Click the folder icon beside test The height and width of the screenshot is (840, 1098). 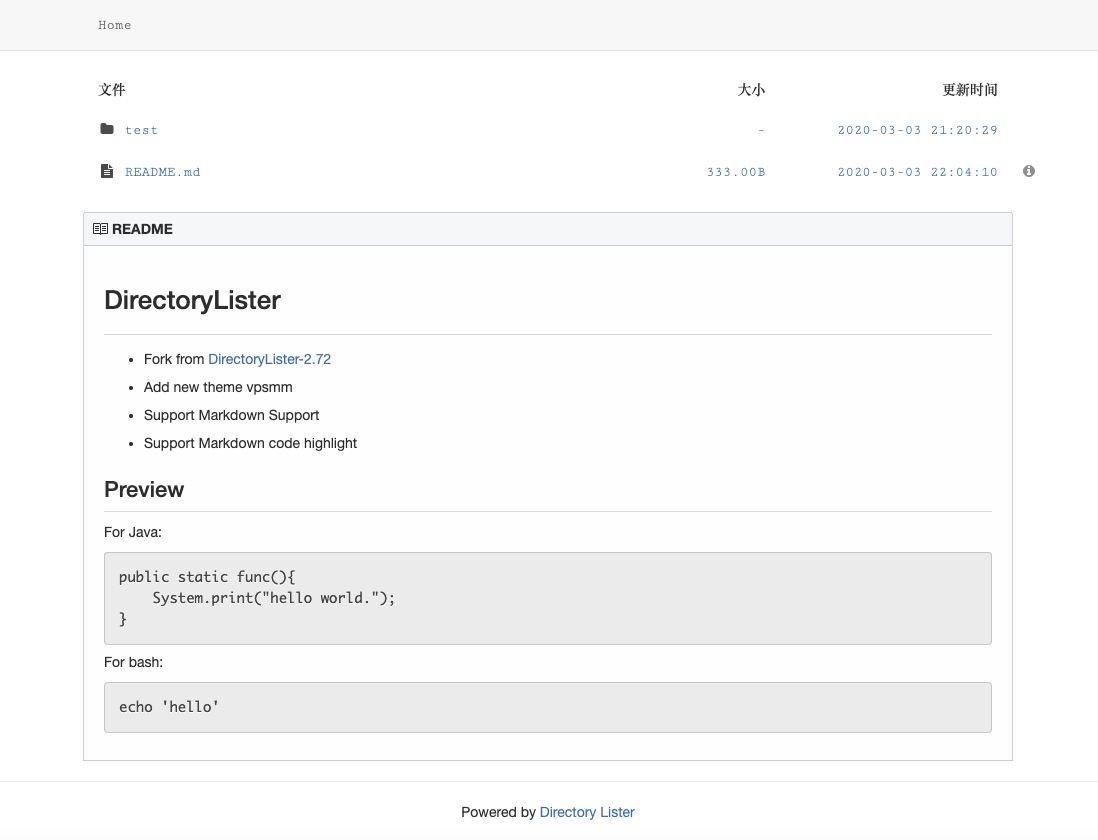tap(107, 129)
